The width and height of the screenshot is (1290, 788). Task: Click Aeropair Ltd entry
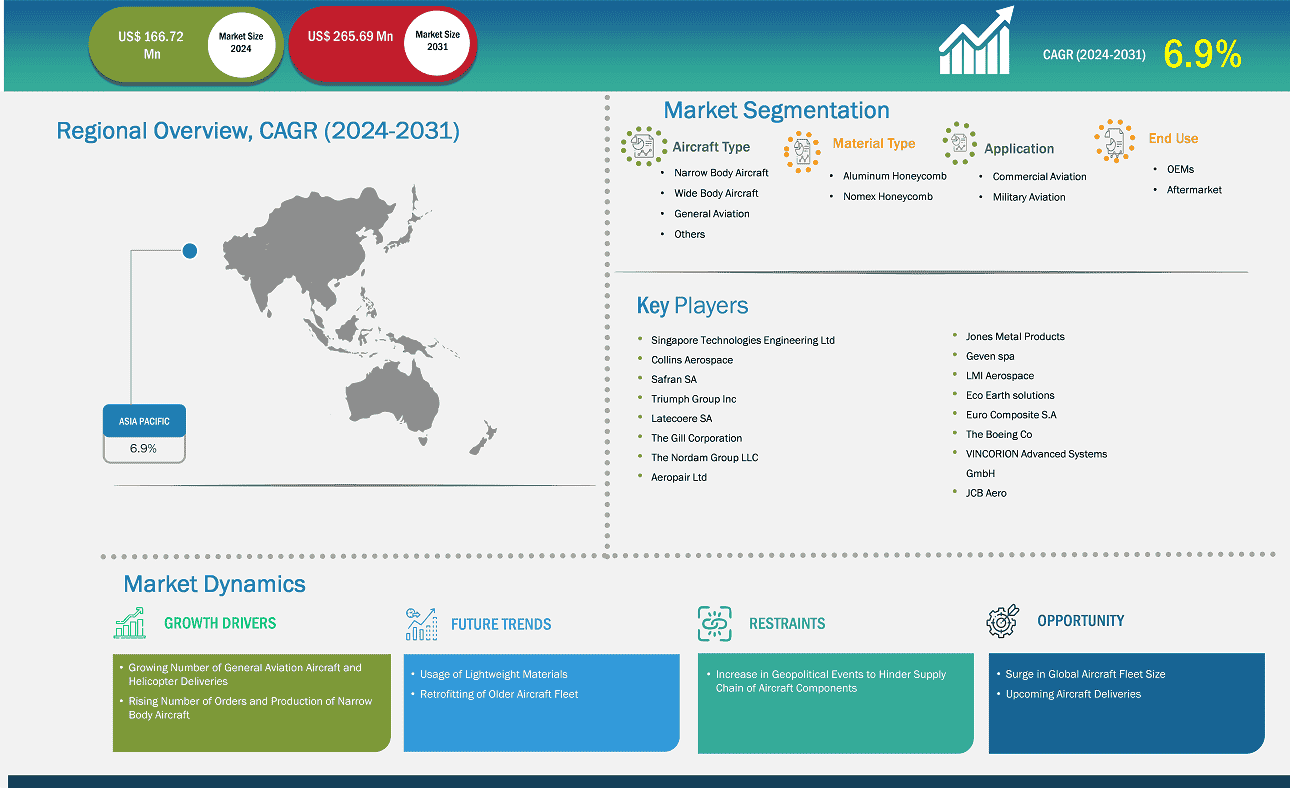click(x=678, y=477)
